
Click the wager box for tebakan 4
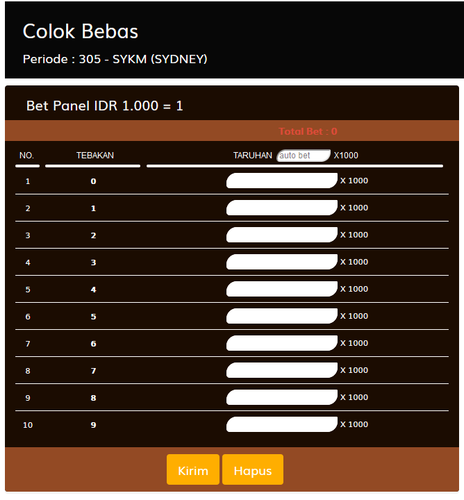pyautogui.click(x=282, y=289)
